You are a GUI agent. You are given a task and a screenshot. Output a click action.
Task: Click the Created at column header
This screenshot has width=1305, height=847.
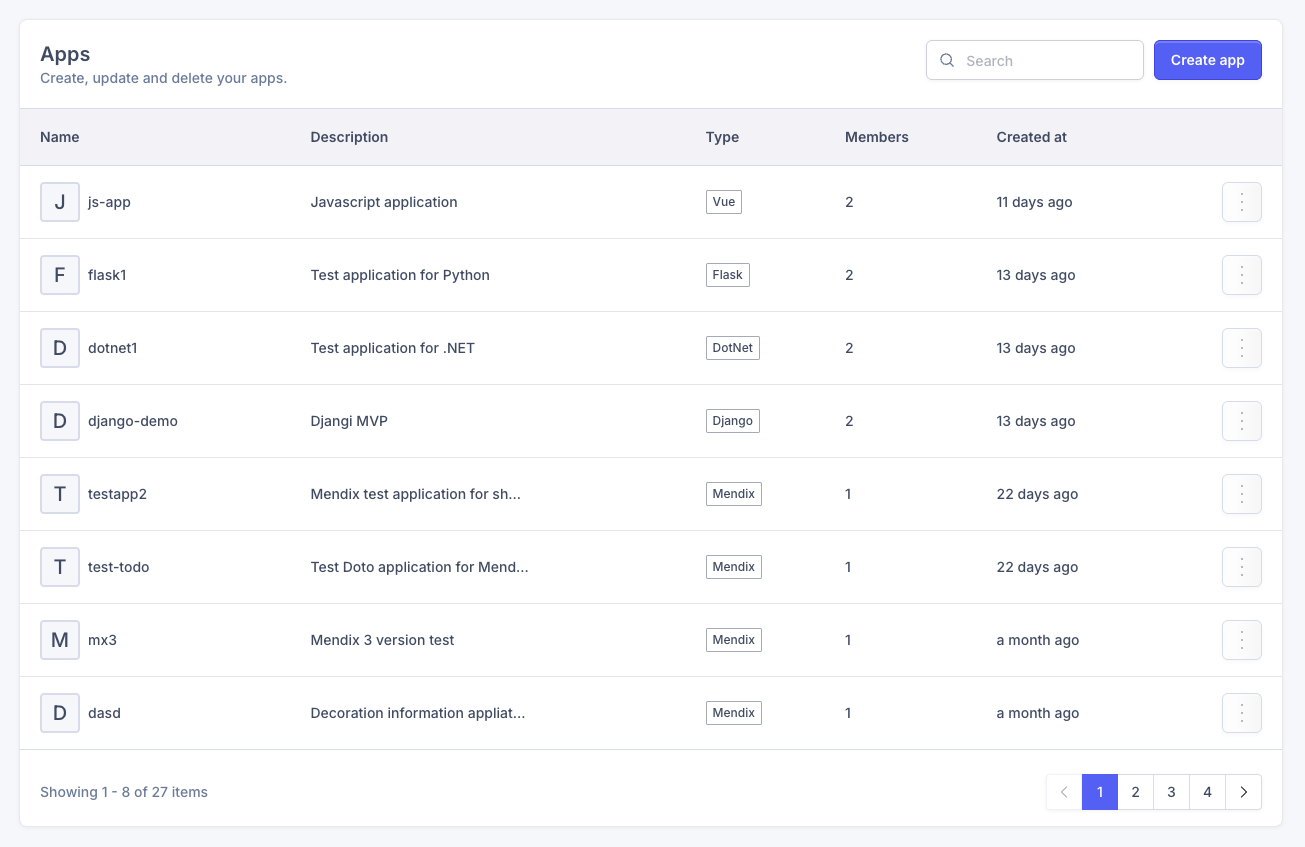click(1031, 137)
